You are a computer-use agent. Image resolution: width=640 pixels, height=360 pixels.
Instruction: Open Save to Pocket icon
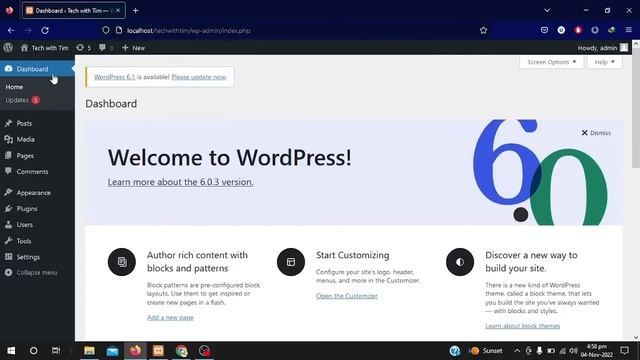pyautogui.click(x=544, y=30)
